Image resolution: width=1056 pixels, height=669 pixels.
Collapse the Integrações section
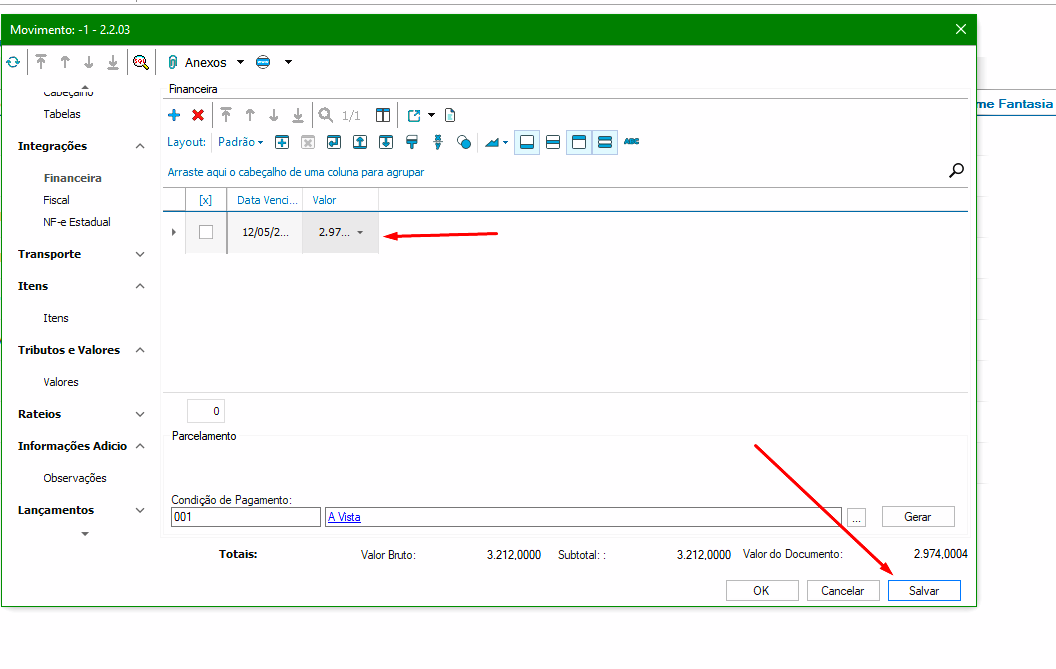click(140, 146)
